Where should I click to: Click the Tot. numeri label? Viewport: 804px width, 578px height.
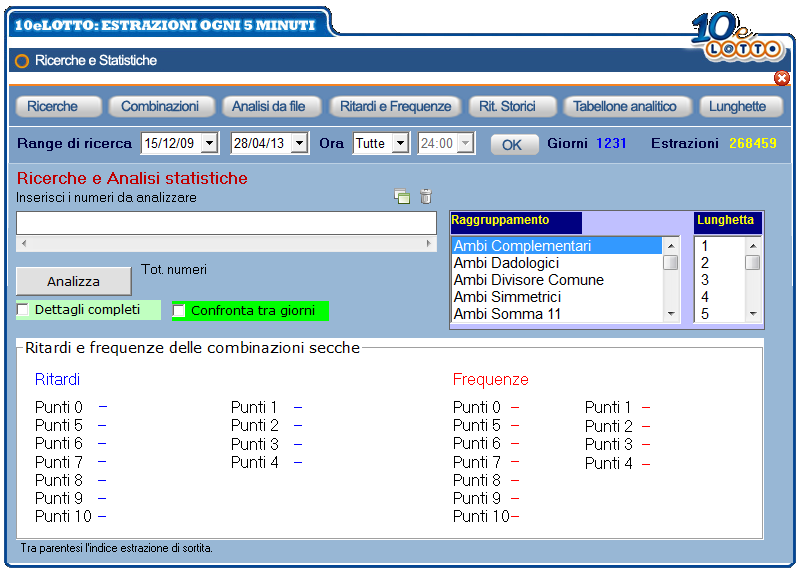tap(174, 269)
